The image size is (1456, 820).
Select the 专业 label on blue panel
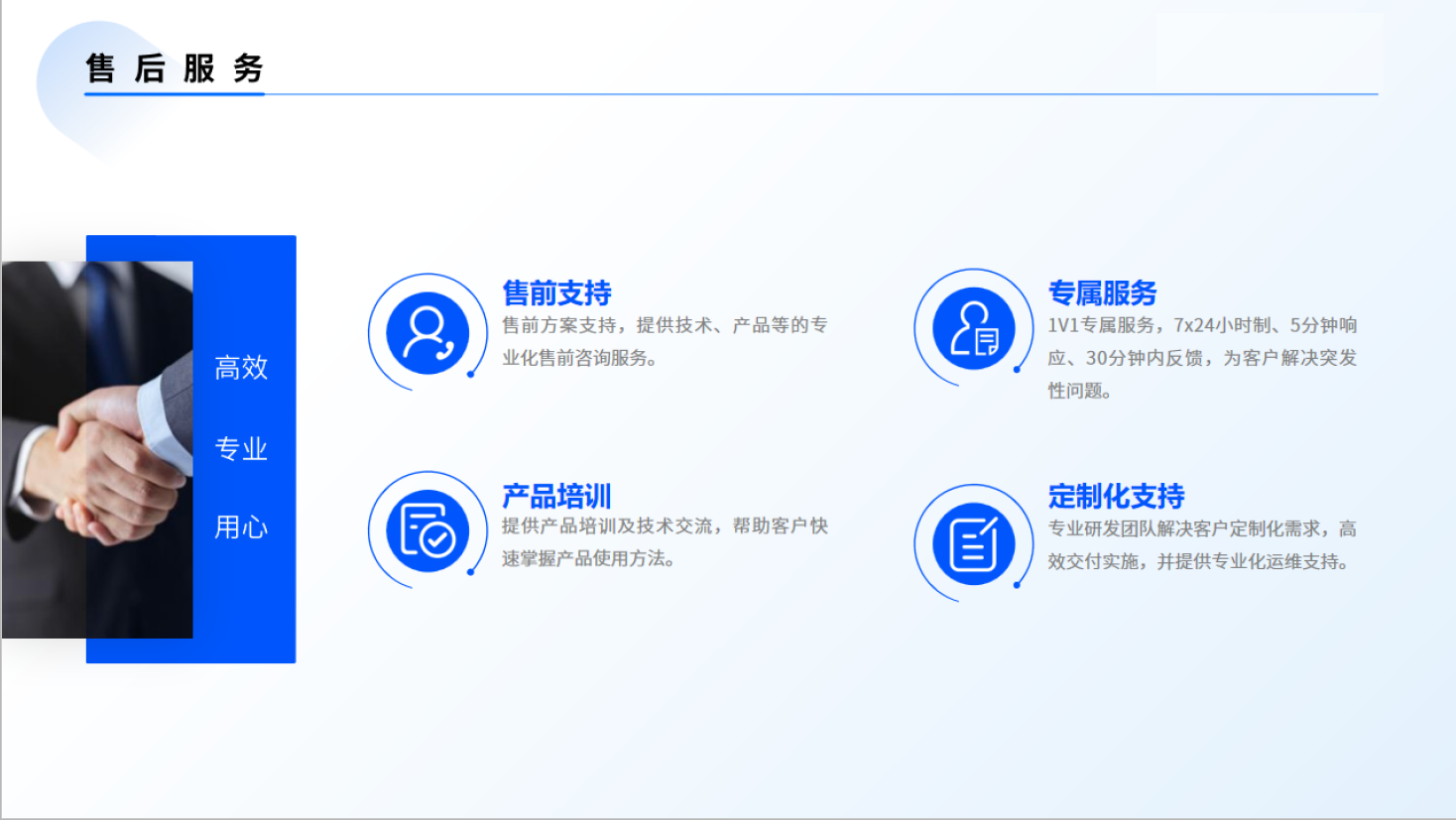[241, 448]
